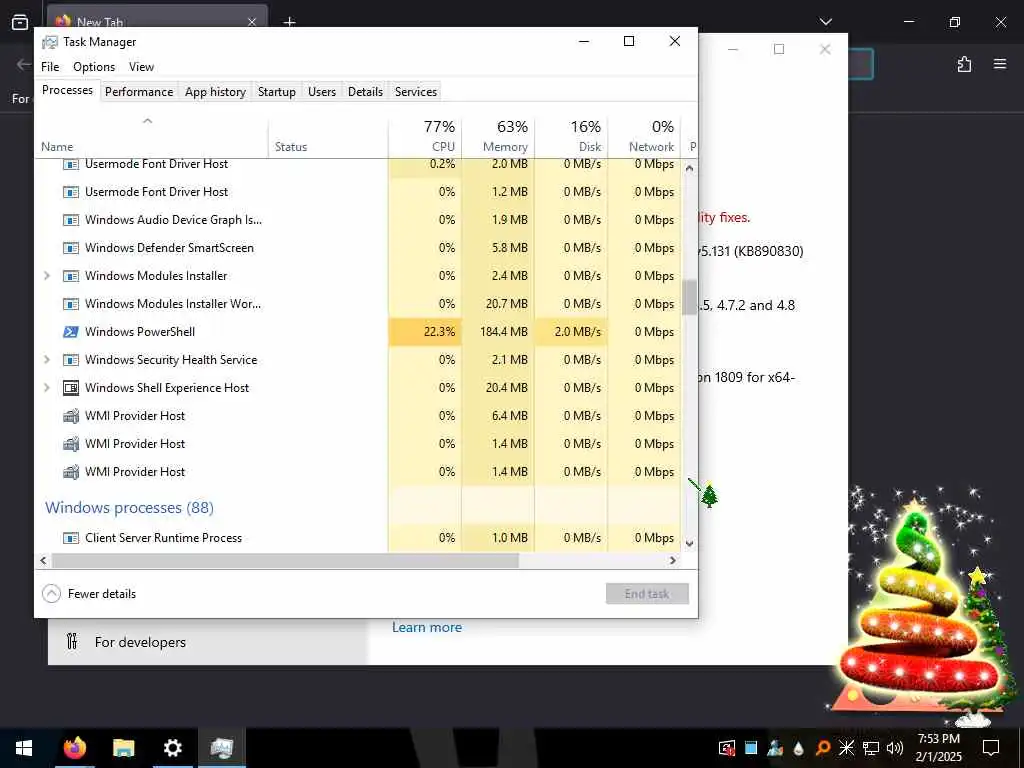
Task: Click the orange magnifier tray icon
Action: tap(823, 748)
